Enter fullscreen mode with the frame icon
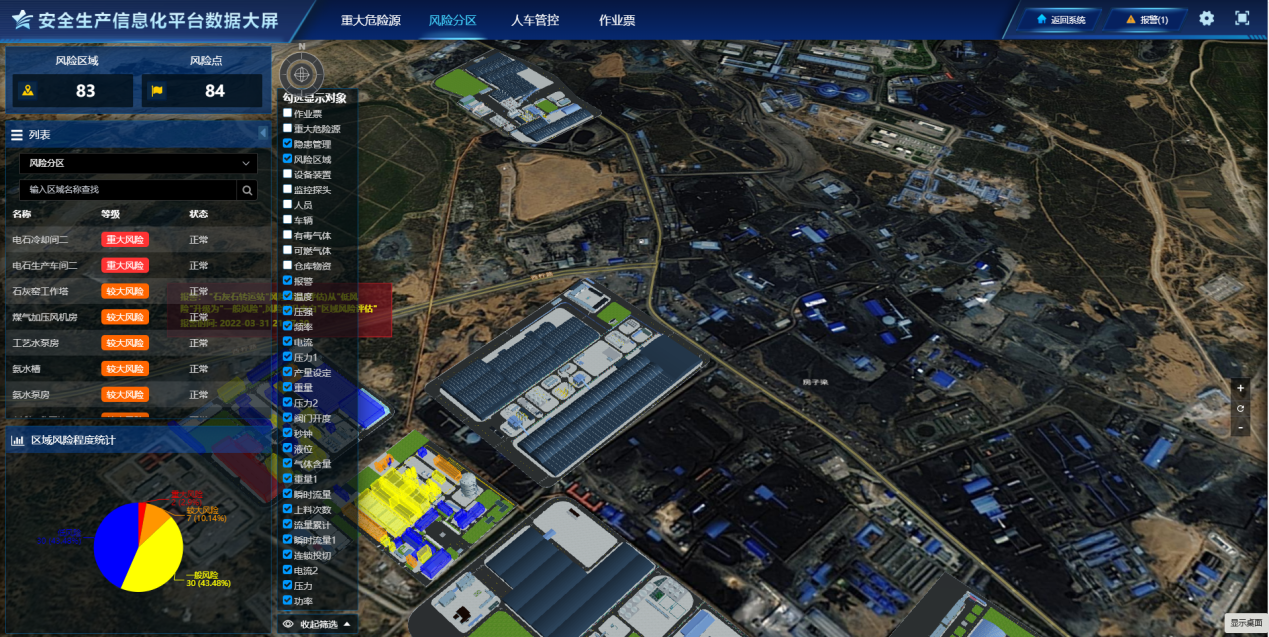The width and height of the screenshot is (1269, 637). pyautogui.click(x=1242, y=19)
